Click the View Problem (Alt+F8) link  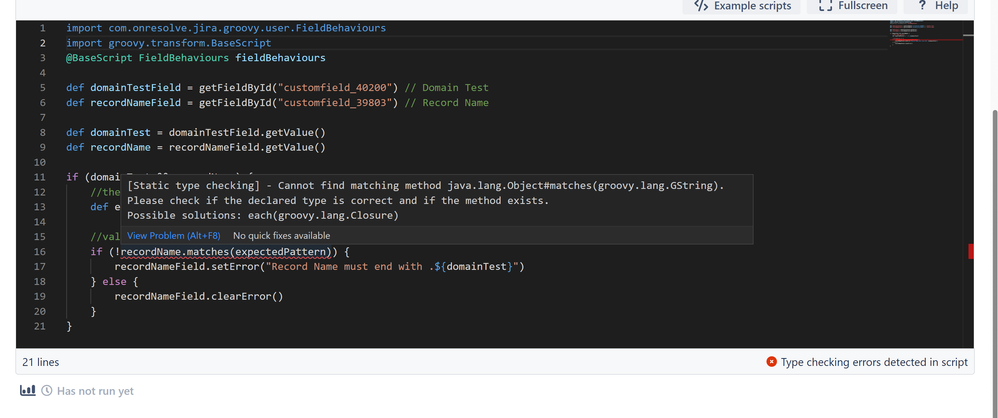point(174,235)
